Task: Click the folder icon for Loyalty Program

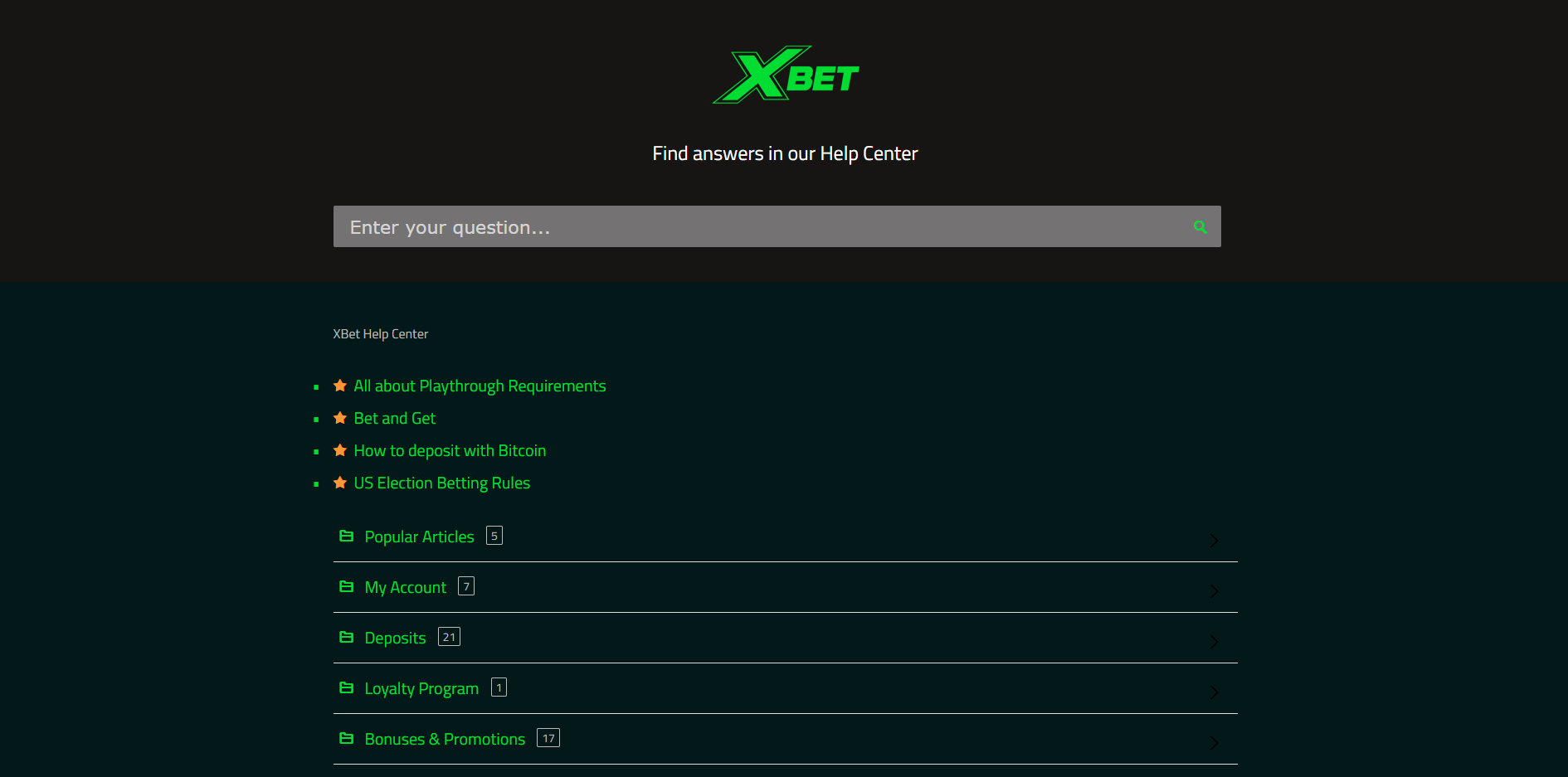Action: (x=347, y=688)
